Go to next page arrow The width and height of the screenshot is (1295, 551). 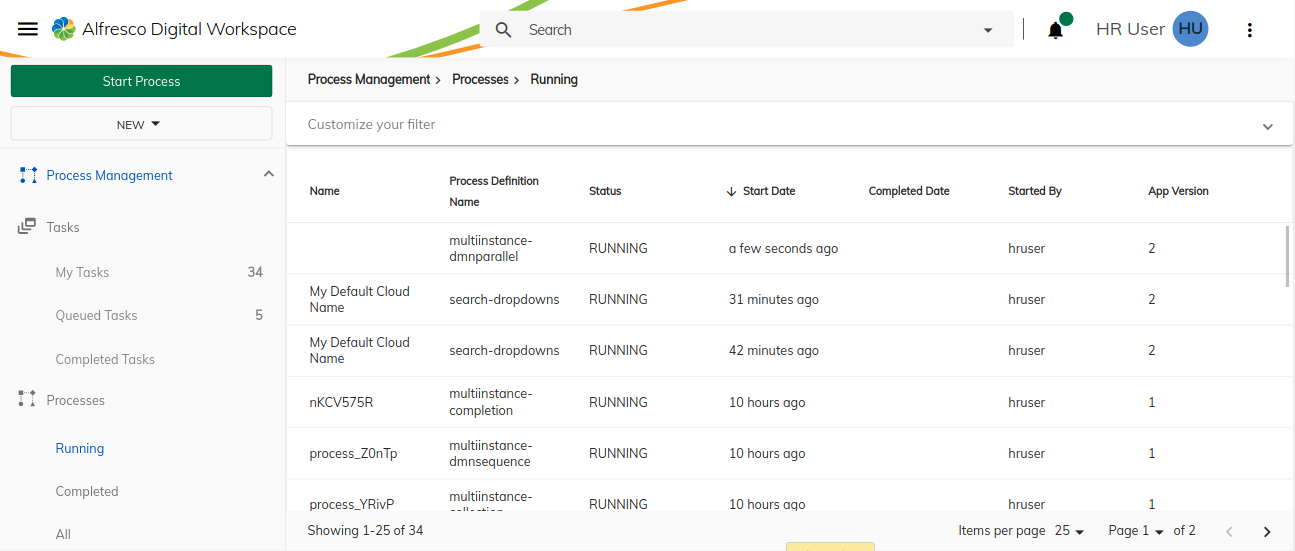point(1267,531)
